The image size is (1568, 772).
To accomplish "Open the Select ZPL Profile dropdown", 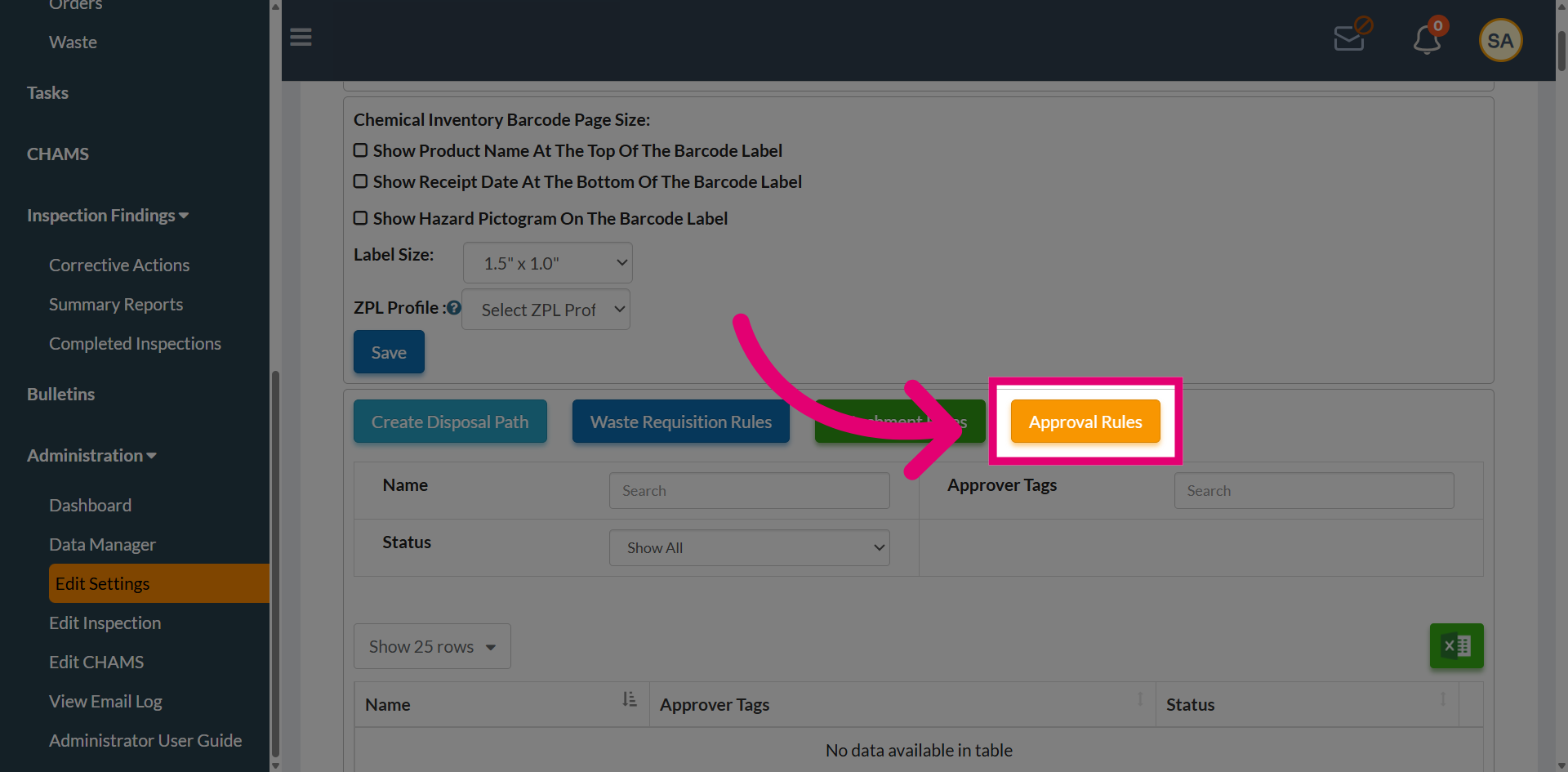I will (x=546, y=310).
